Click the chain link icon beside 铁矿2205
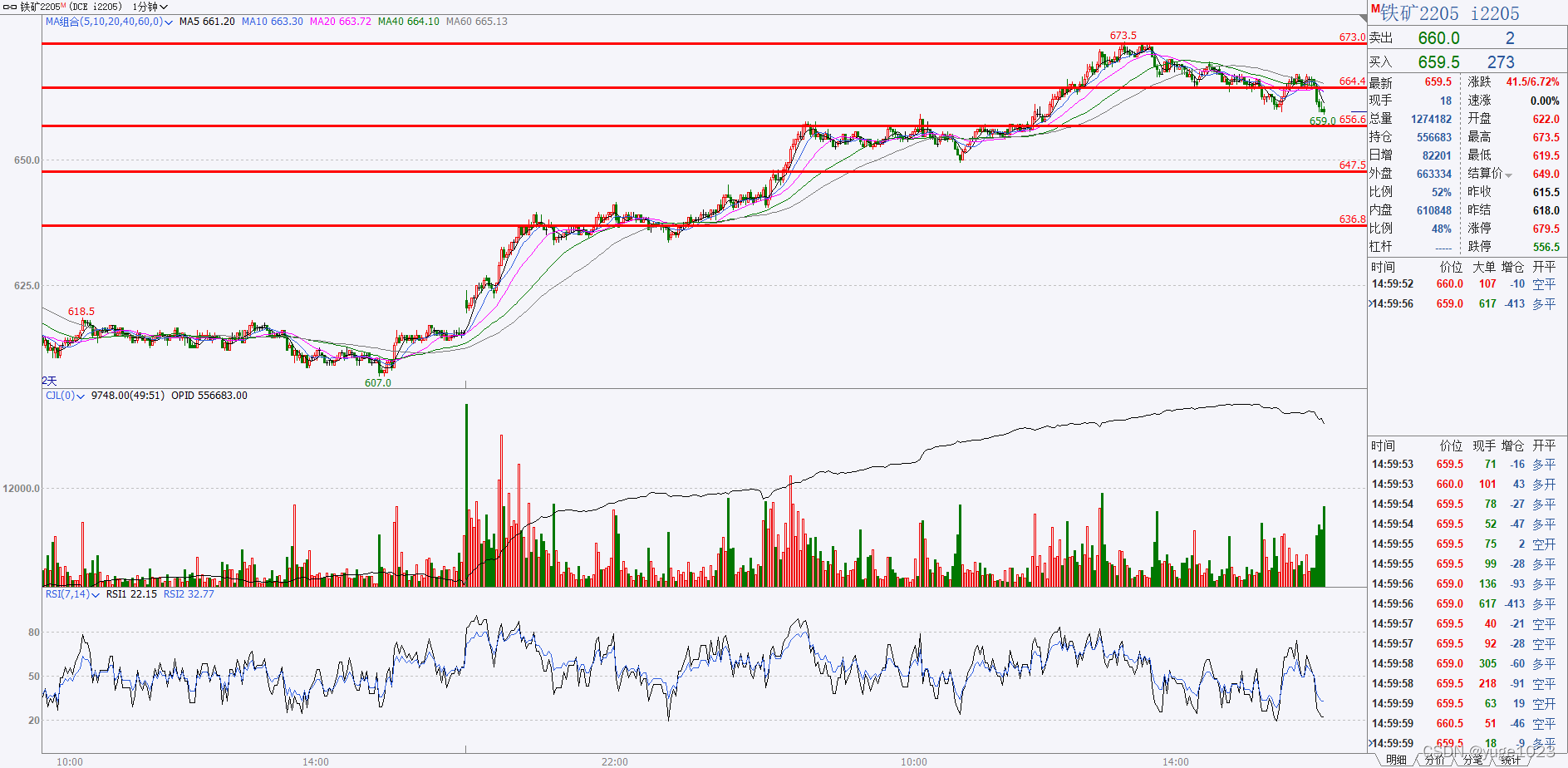The image size is (1568, 768). 11,6
